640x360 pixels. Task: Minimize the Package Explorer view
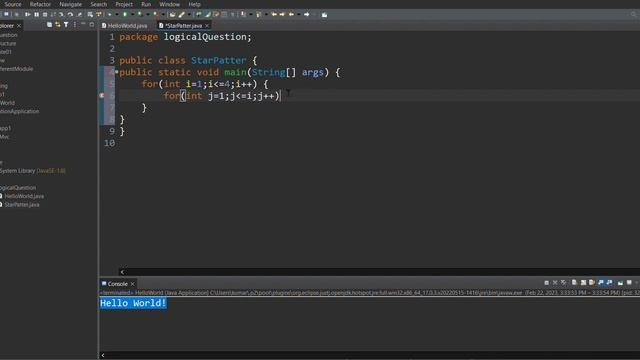(x=83, y=24)
